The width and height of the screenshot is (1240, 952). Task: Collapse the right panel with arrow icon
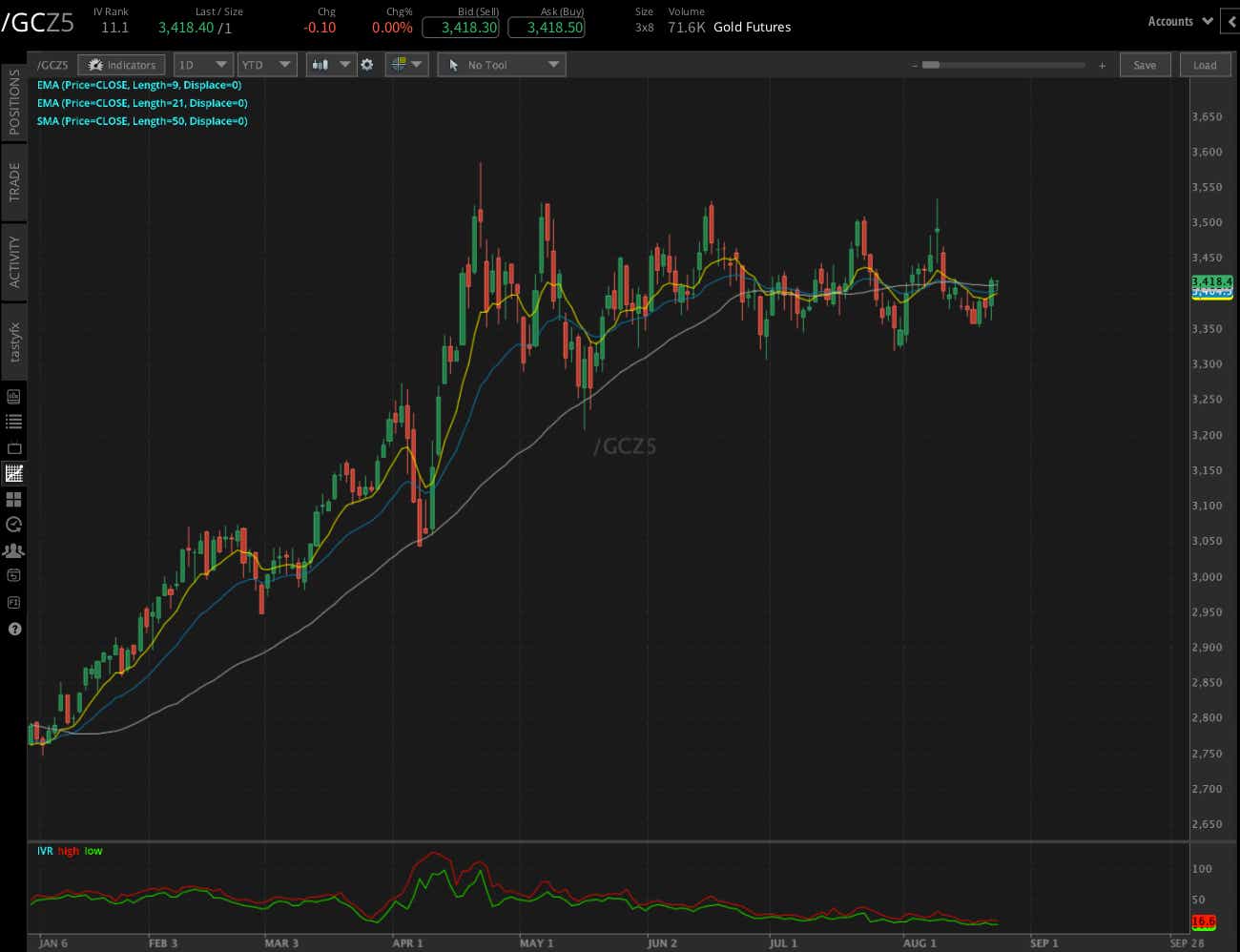click(x=1230, y=21)
